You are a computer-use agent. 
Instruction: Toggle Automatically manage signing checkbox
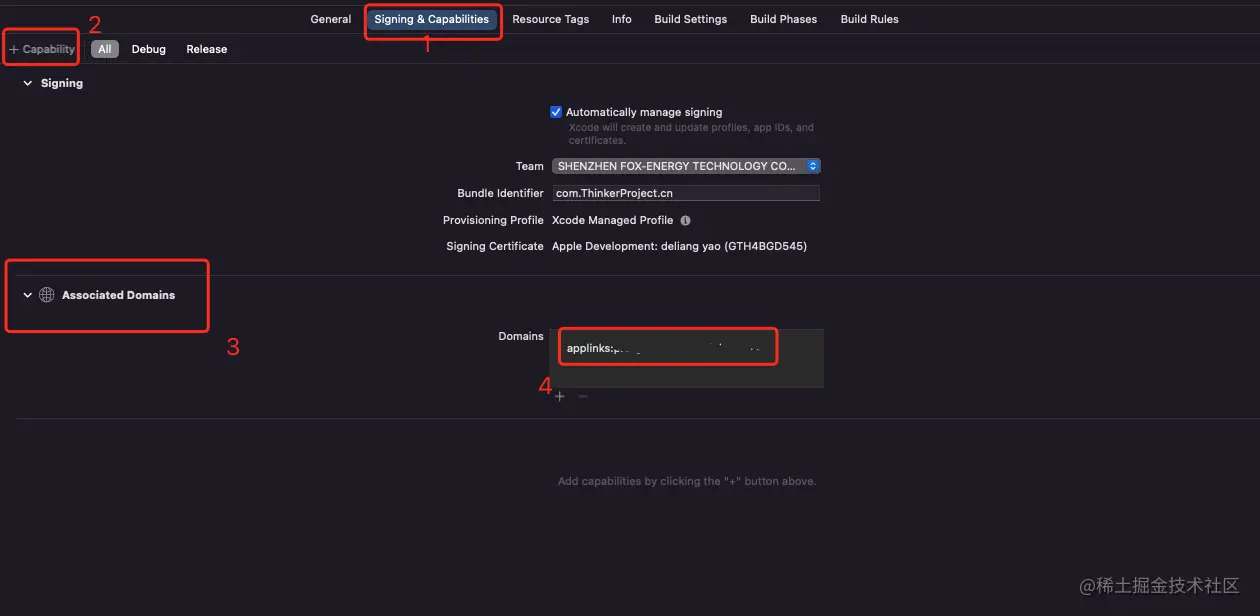[556, 112]
